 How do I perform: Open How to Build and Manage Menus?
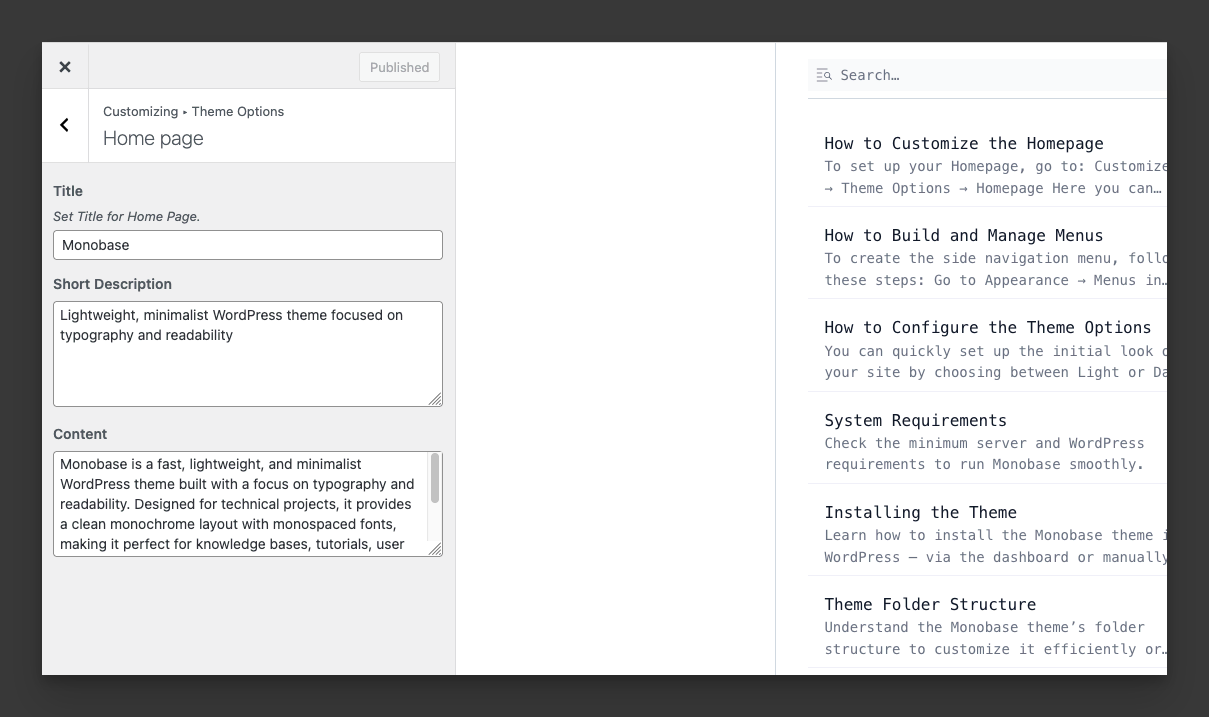(963, 236)
